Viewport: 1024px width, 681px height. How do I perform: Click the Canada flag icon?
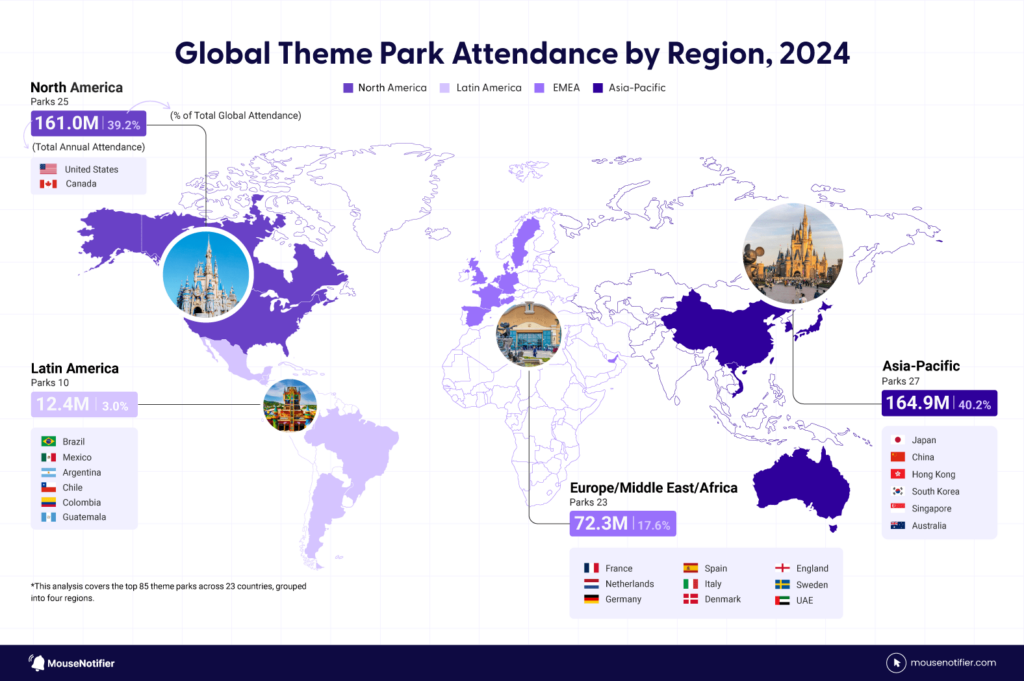pyautogui.click(x=48, y=183)
